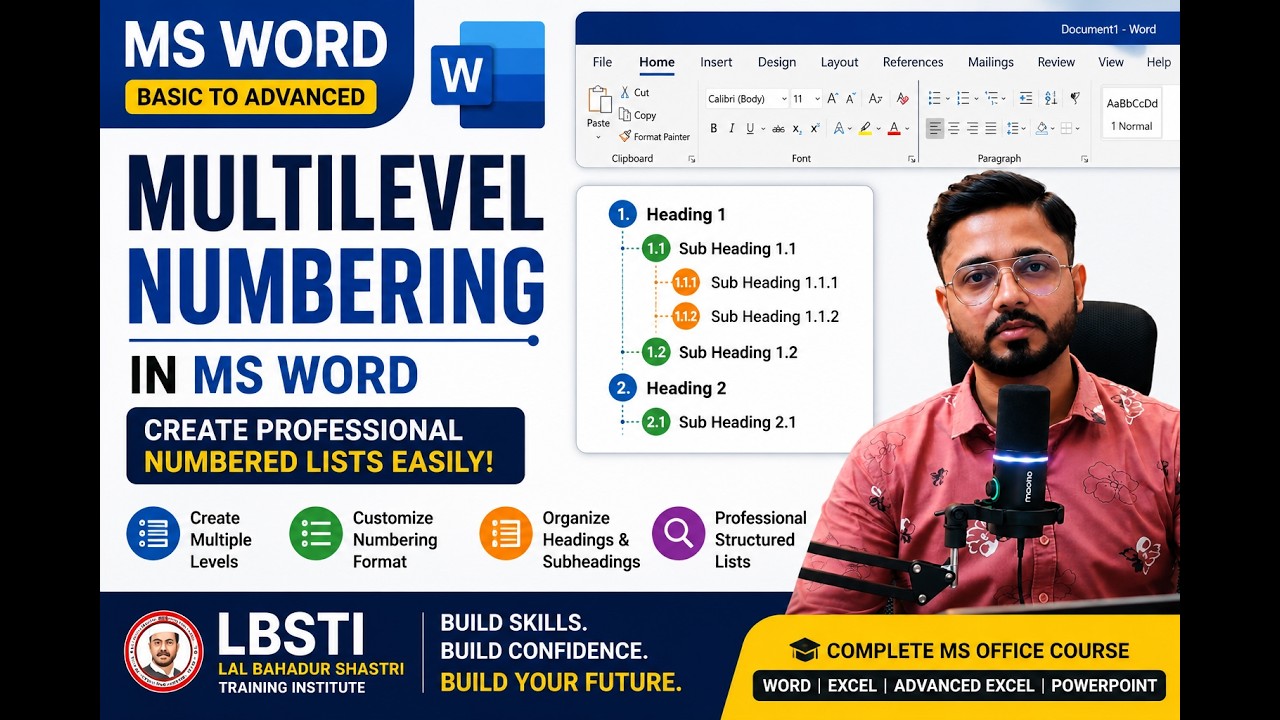
Task: Click the Line and Paragraph Spacing icon
Action: (x=1014, y=128)
